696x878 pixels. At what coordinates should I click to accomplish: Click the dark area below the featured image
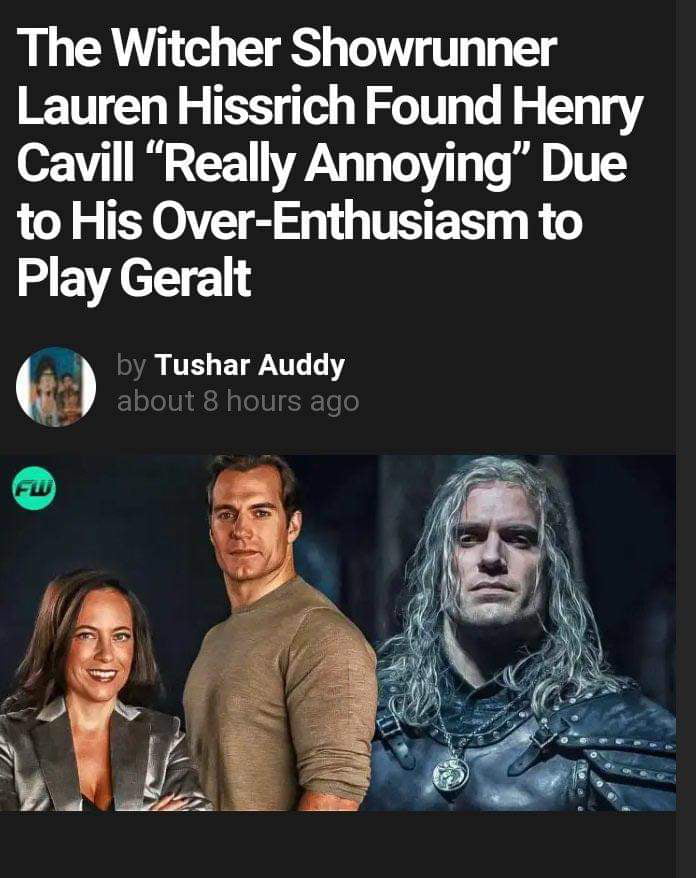click(x=338, y=844)
